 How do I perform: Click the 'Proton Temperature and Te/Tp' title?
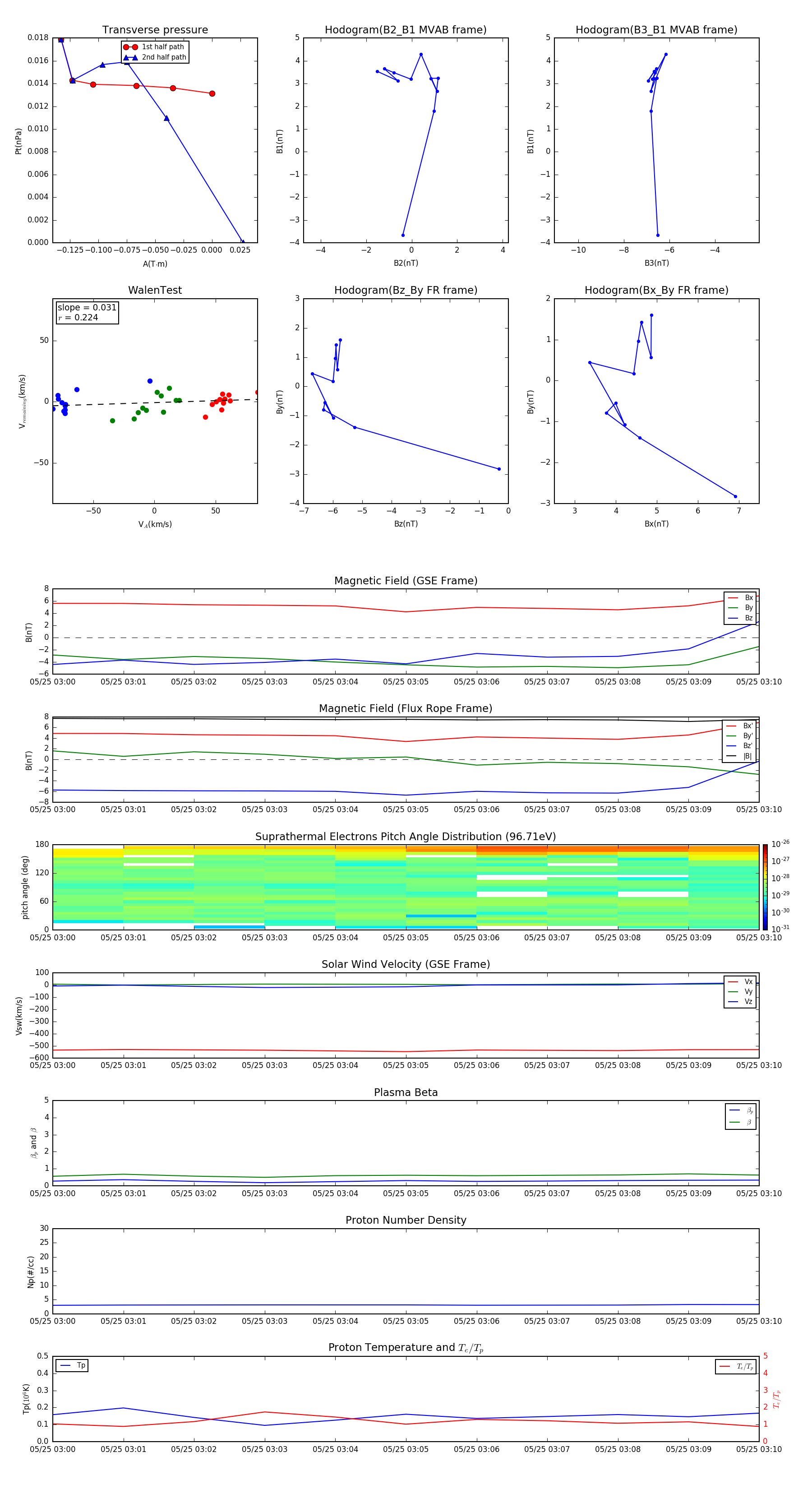coord(406,1347)
